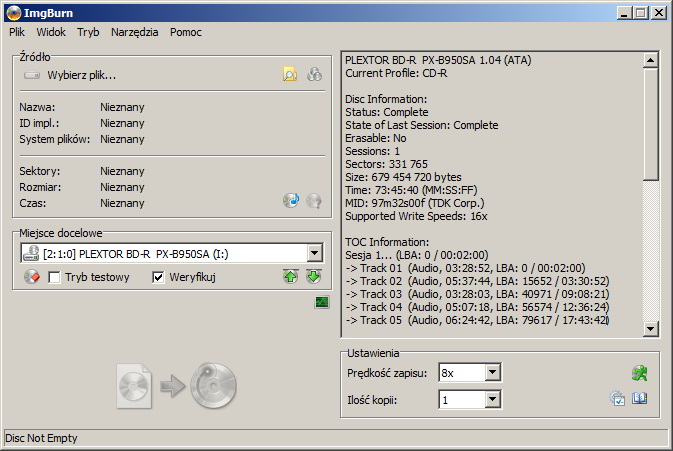Screen dimensions: 673x451
Task: Click the Status: Complete line
Action: (387, 112)
